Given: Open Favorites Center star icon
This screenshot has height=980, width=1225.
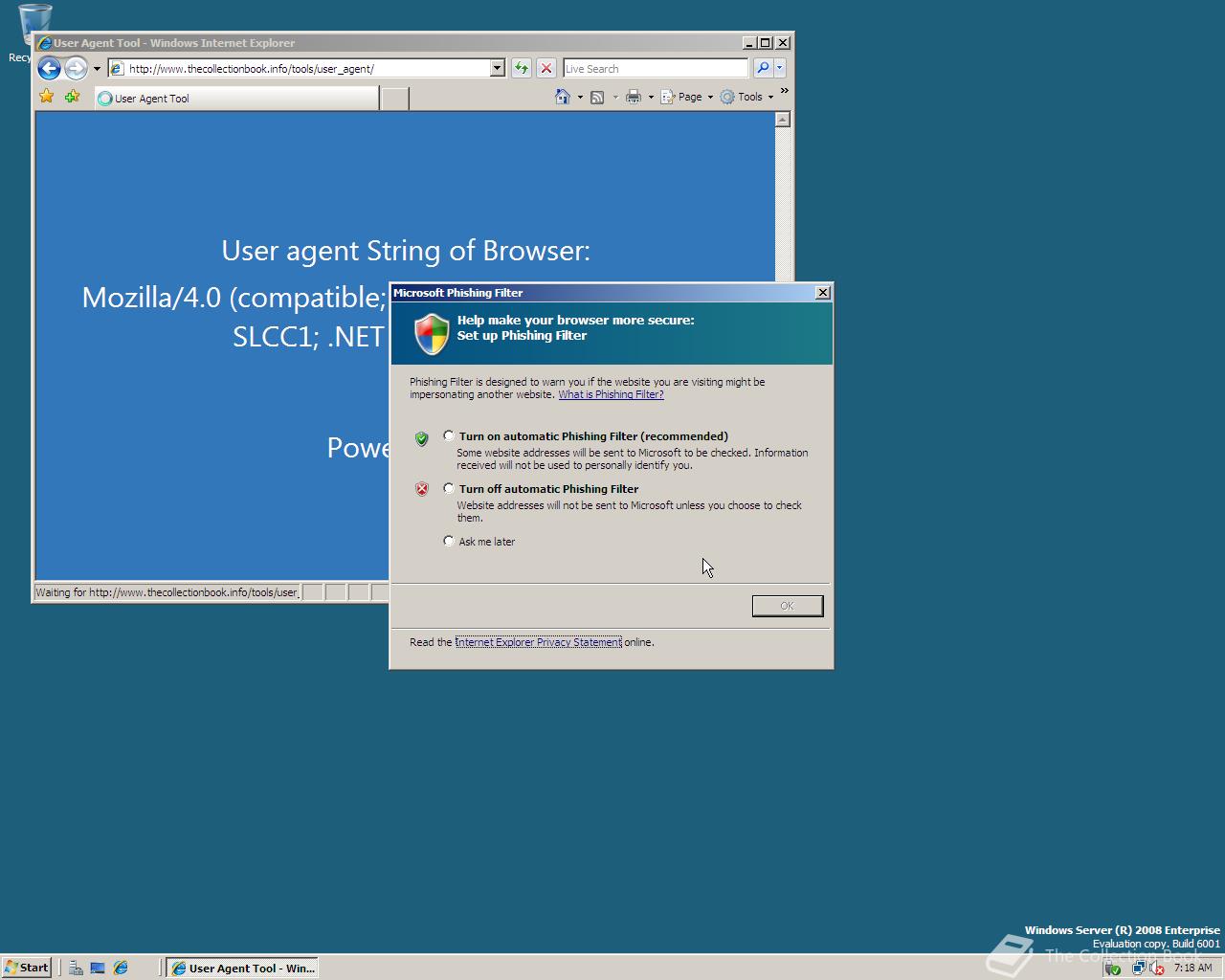Looking at the screenshot, I should [46, 97].
